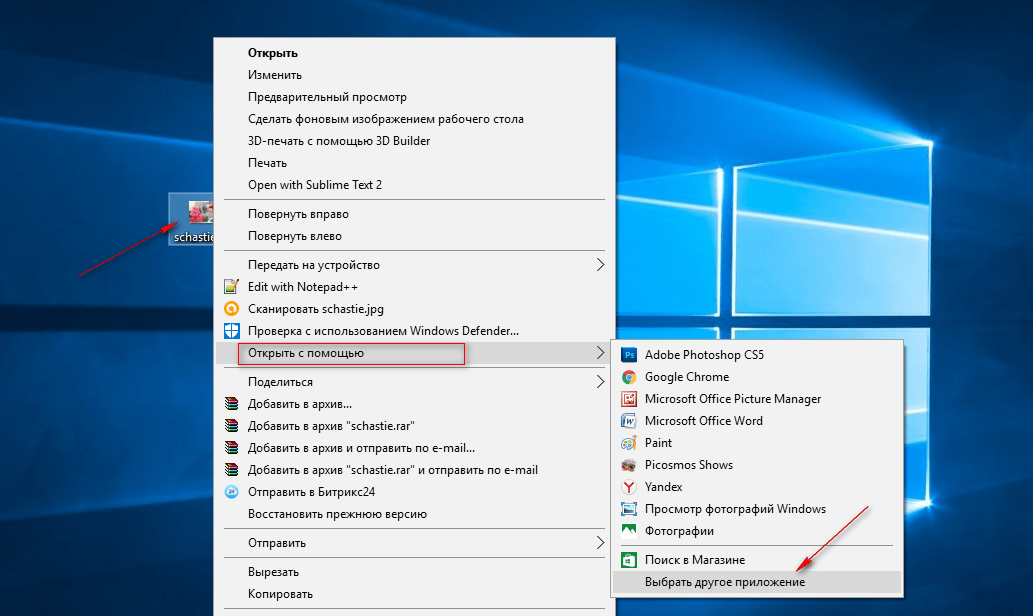Click the Microsoft Office Picture Manager icon
The height and width of the screenshot is (616, 1033).
pyautogui.click(x=629, y=399)
